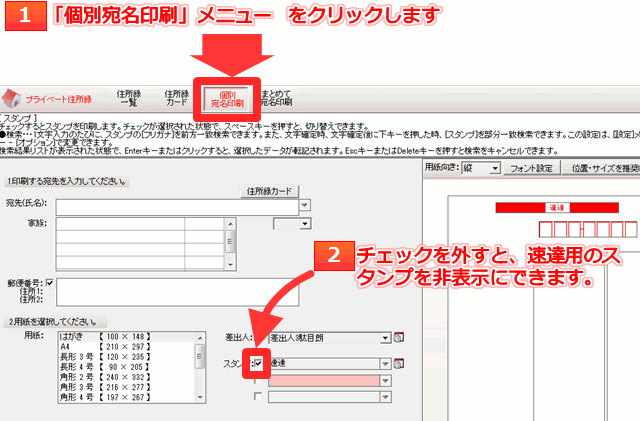
Task: Select 角形2号【240 × 332】 paper
Action: 127,377
